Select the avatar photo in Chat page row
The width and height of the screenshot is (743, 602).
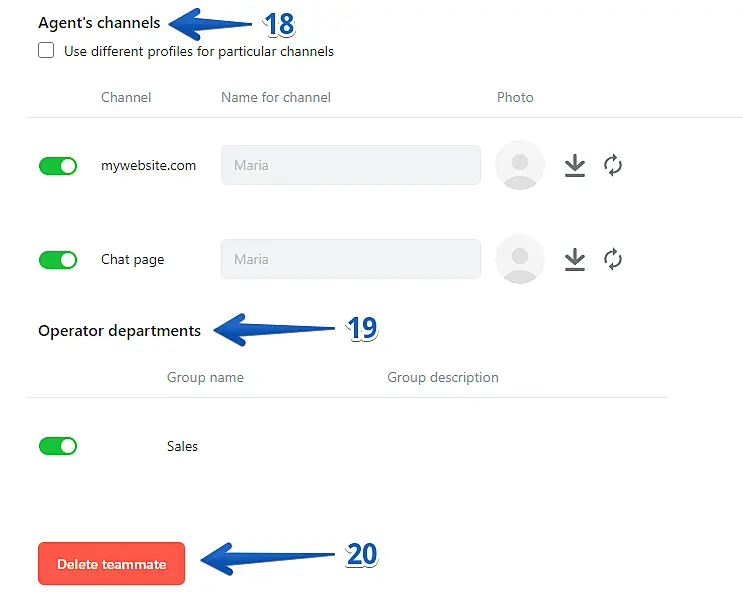(x=520, y=260)
